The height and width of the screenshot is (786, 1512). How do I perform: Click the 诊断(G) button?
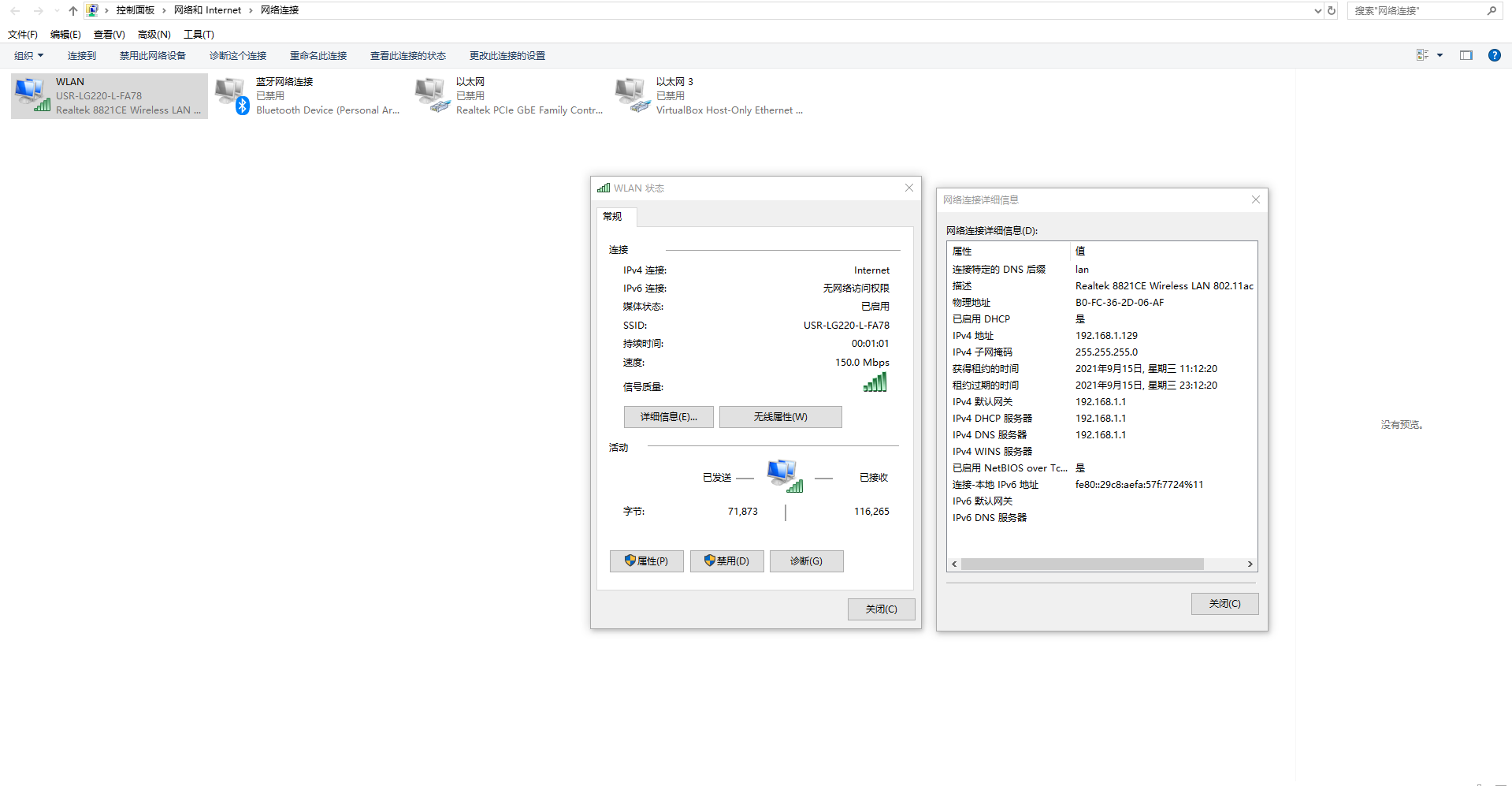[806, 561]
